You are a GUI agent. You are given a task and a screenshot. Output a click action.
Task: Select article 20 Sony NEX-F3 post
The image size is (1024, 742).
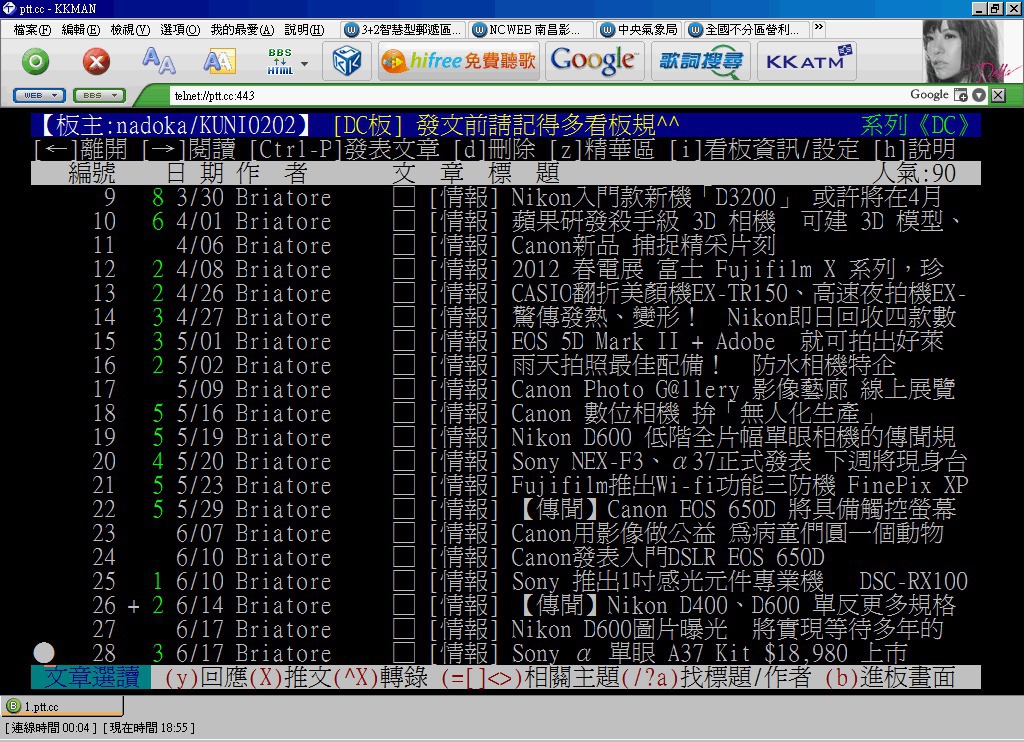(505, 461)
